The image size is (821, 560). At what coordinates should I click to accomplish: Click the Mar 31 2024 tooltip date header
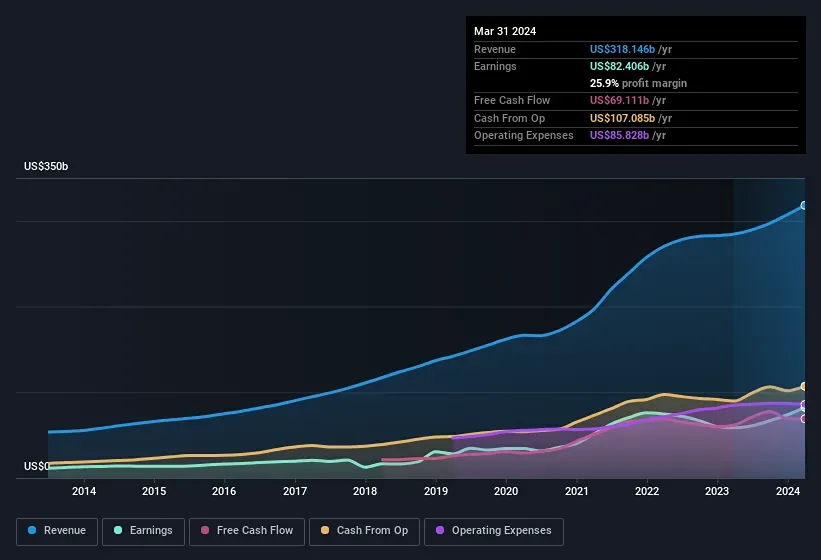(505, 31)
